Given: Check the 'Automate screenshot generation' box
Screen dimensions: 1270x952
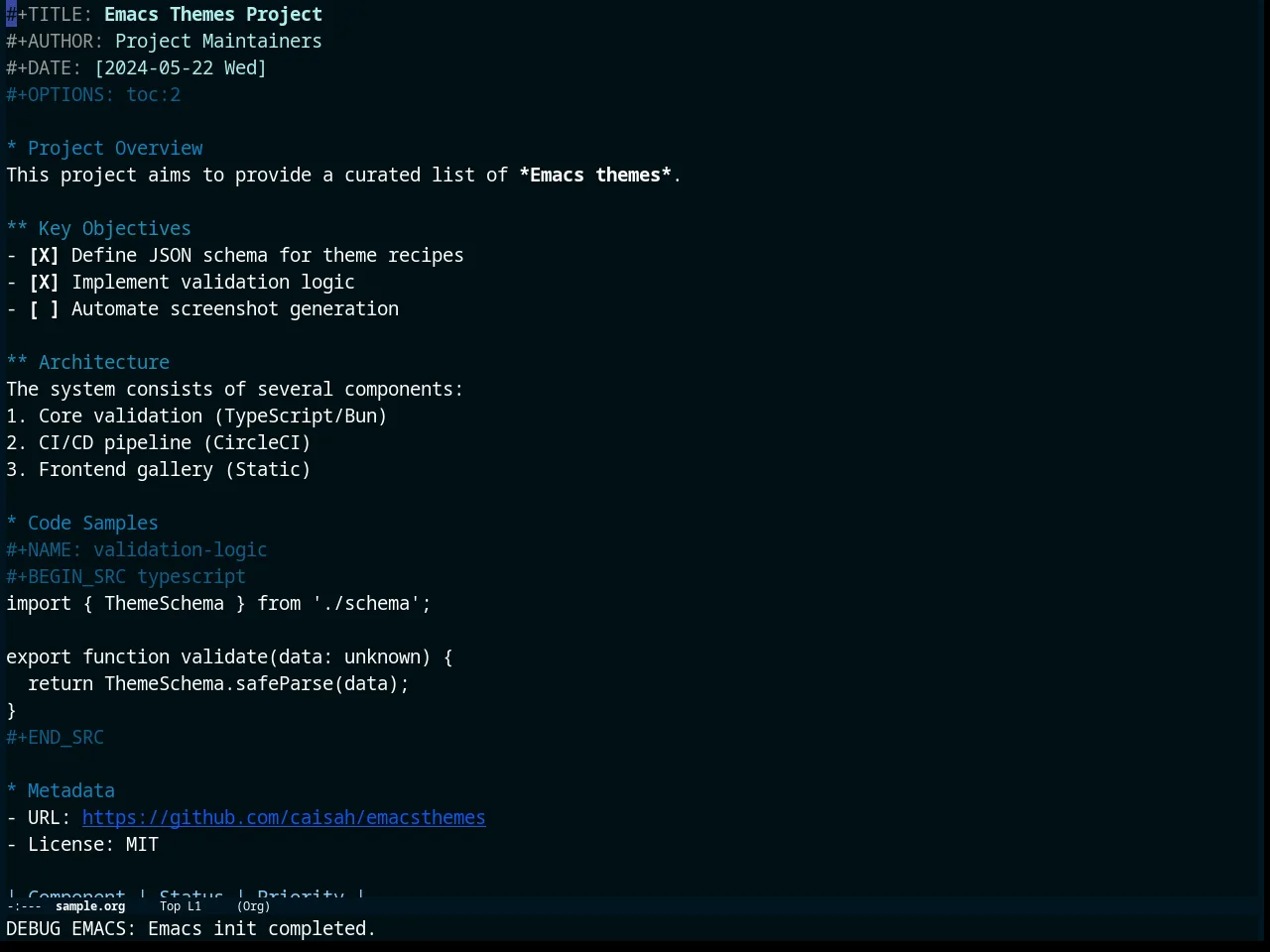Looking at the screenshot, I should (44, 308).
